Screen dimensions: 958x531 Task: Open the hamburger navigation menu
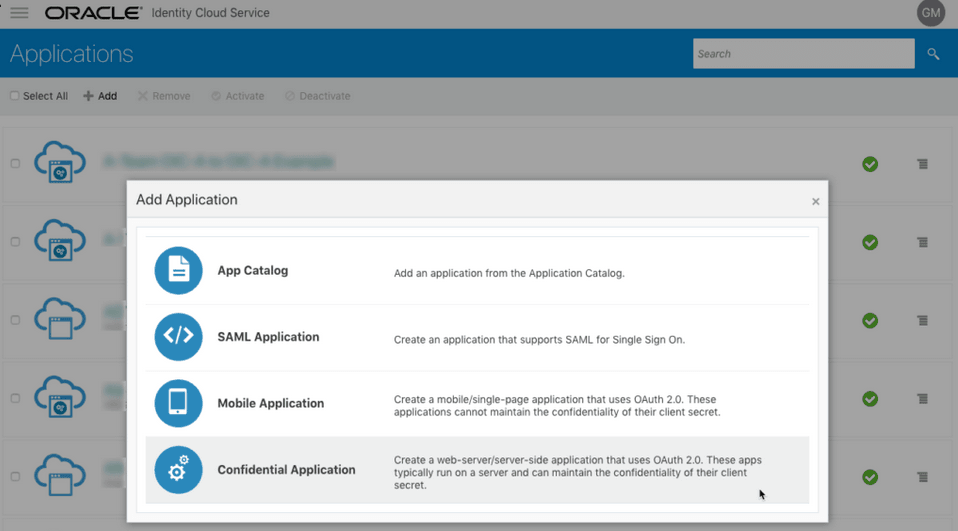[x=19, y=13]
